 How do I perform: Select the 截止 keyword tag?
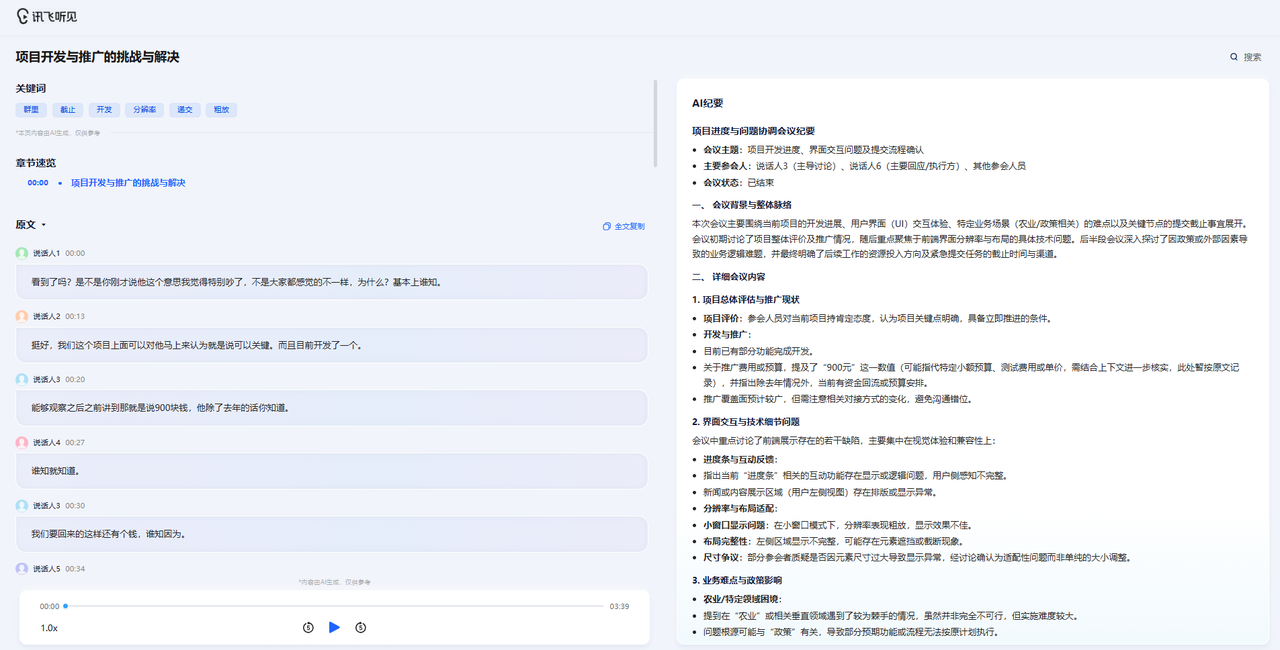point(68,110)
